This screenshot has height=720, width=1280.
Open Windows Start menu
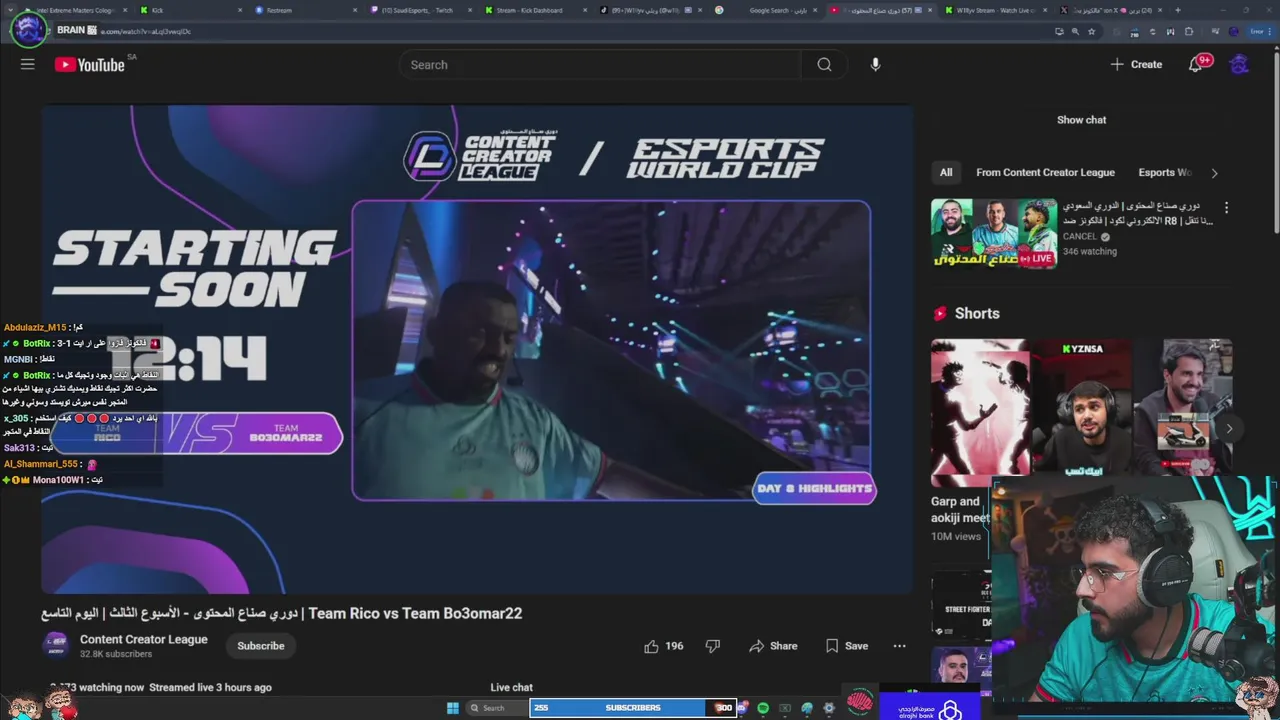(x=453, y=708)
